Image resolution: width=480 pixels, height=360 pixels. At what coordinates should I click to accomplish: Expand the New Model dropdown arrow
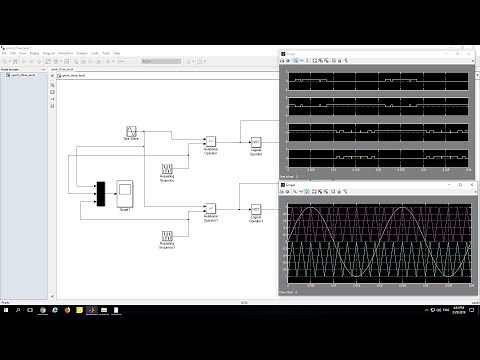coord(9,61)
